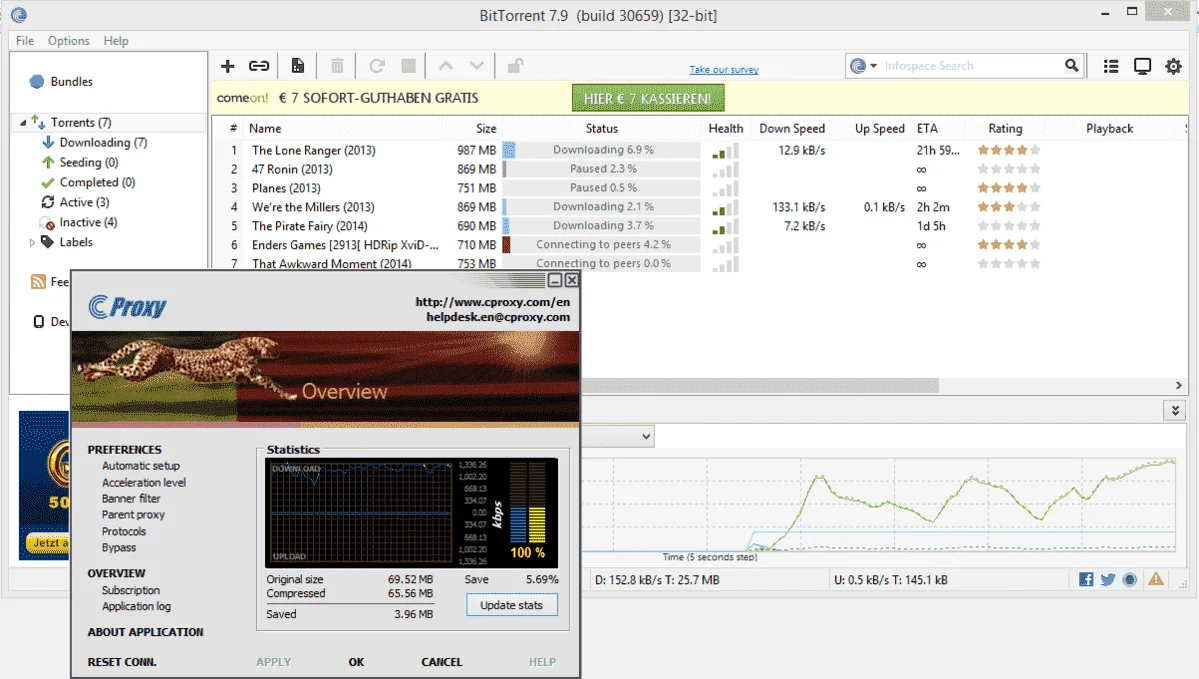The width and height of the screenshot is (1199, 679).
Task: Select Seeding (0) category
Action: pos(89,162)
